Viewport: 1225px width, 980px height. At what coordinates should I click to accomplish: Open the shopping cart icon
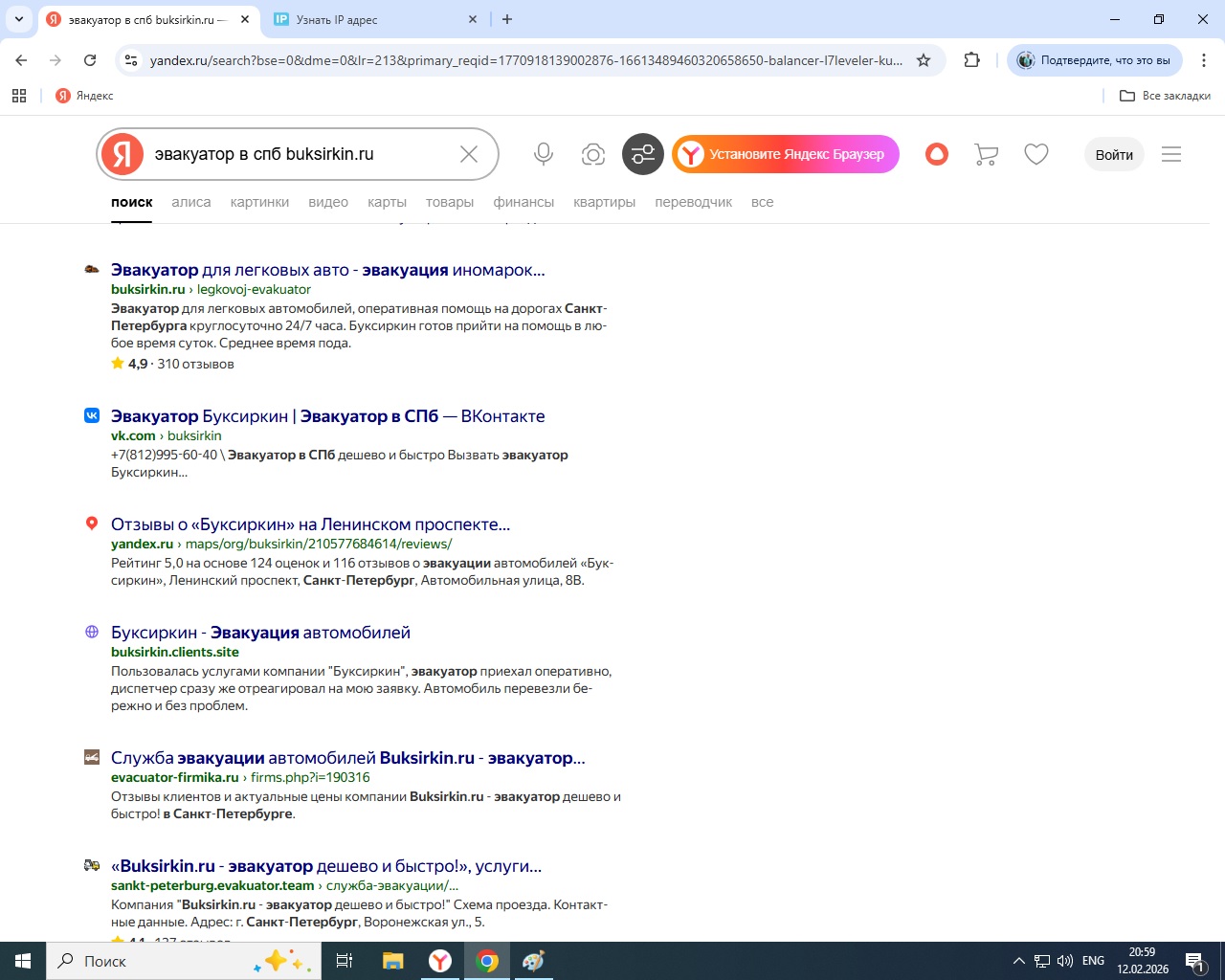986,154
